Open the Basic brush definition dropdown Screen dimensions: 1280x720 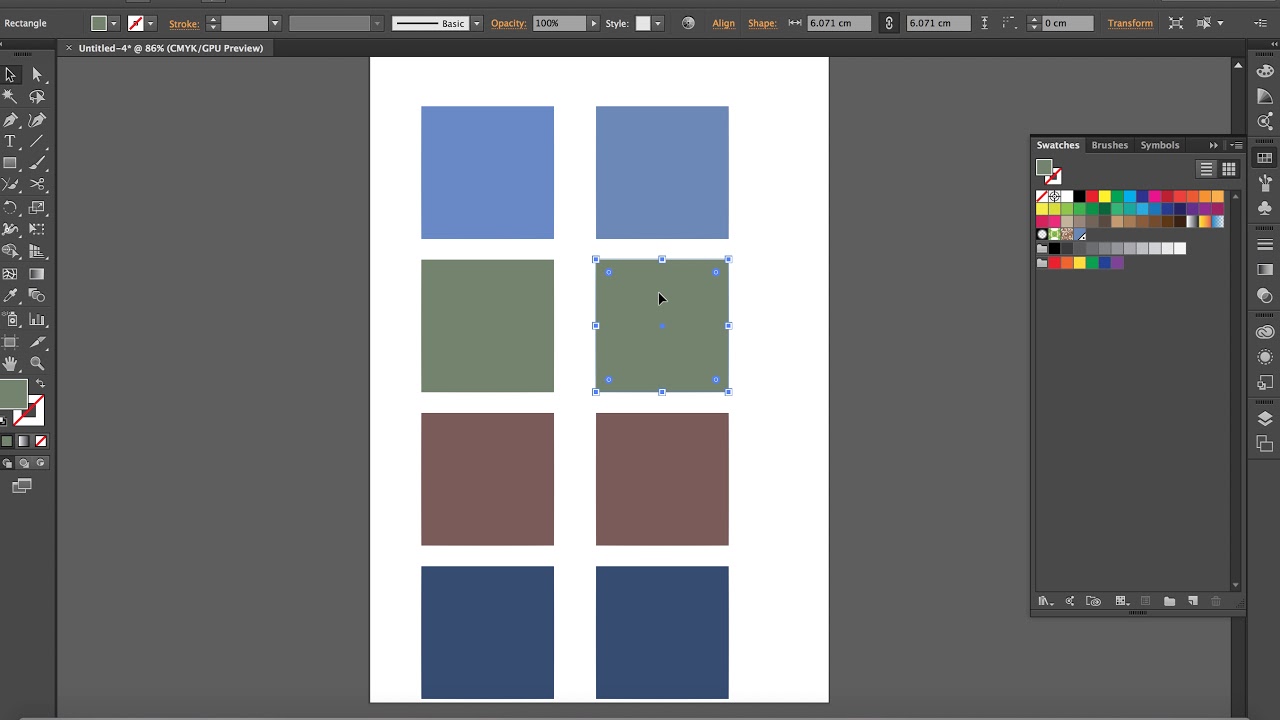476,23
